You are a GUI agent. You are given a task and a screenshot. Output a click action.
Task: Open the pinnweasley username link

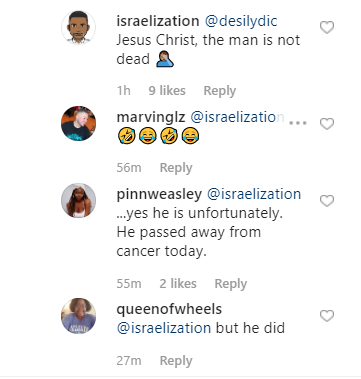pos(159,194)
